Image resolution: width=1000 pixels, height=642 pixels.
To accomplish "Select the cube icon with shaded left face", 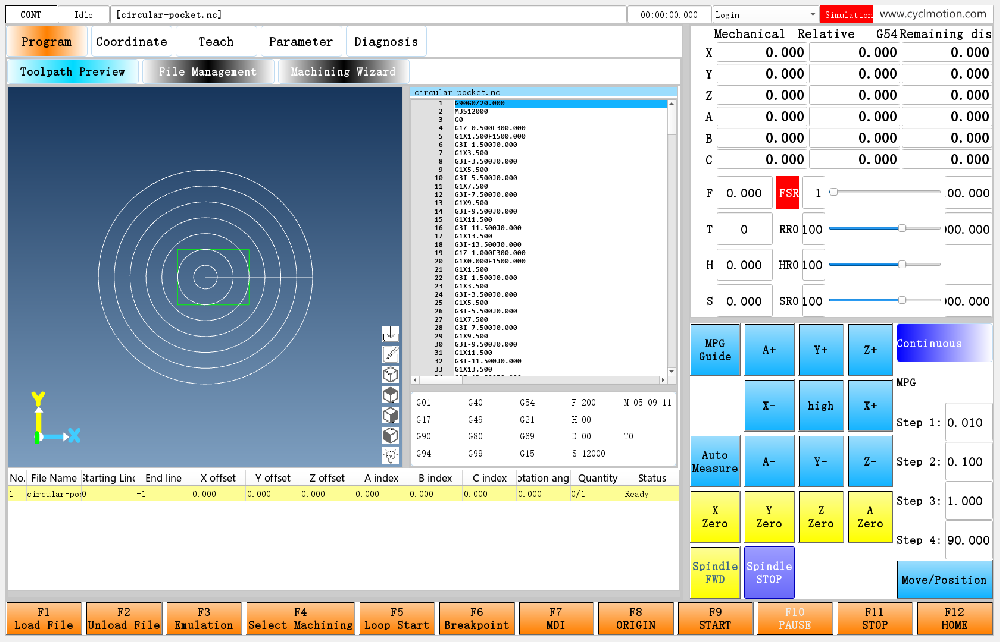I will [390, 435].
